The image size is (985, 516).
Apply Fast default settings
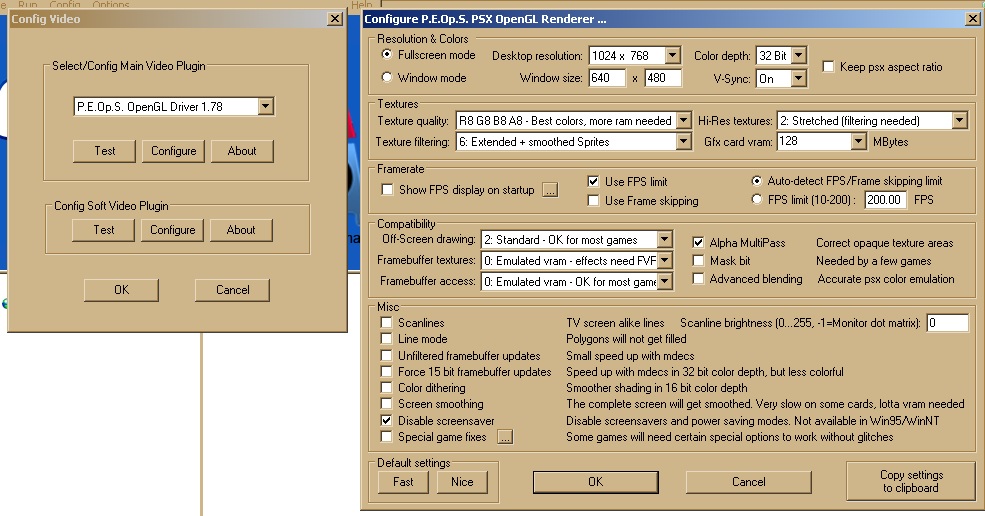pos(403,482)
